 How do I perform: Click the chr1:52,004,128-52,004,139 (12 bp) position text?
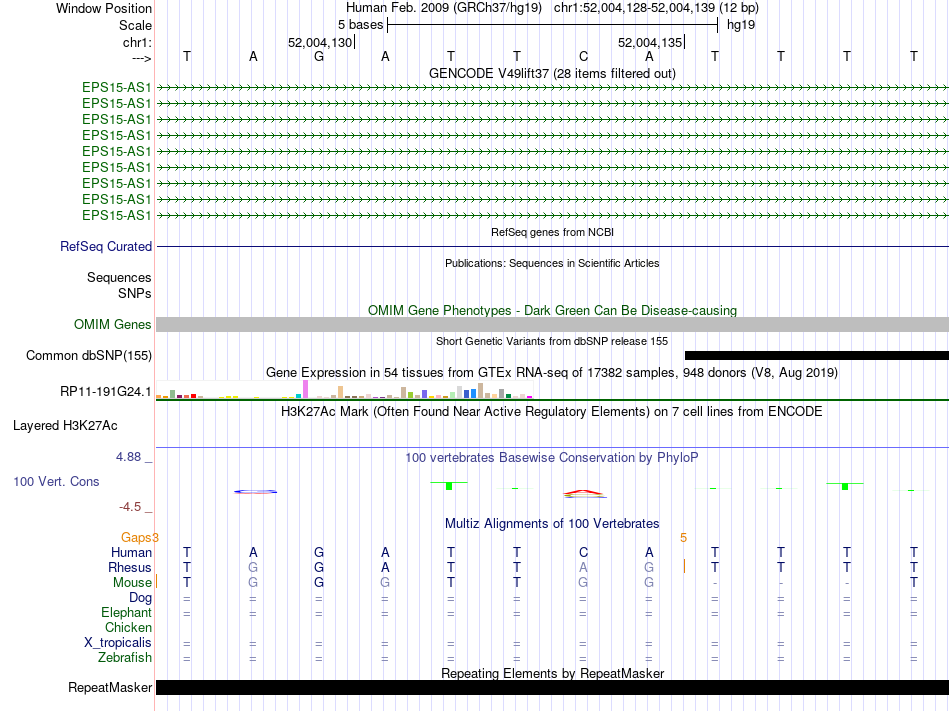pos(656,8)
